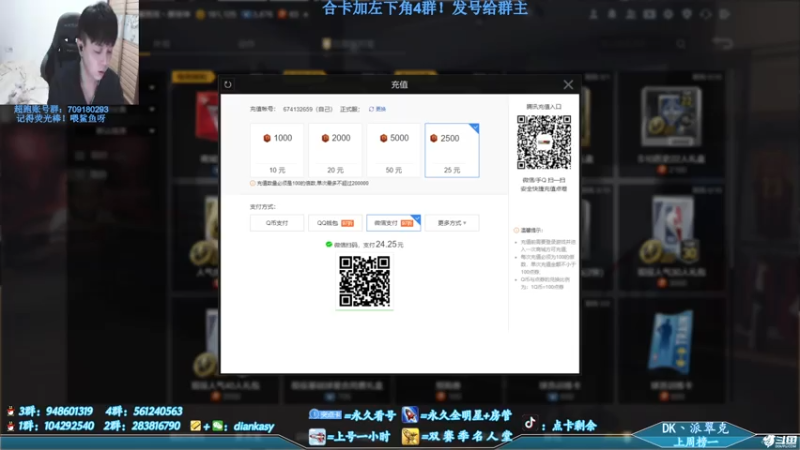The image size is (800, 450).
Task: Click the WeChat payment QR code for 24.25 元
Action: click(x=364, y=281)
